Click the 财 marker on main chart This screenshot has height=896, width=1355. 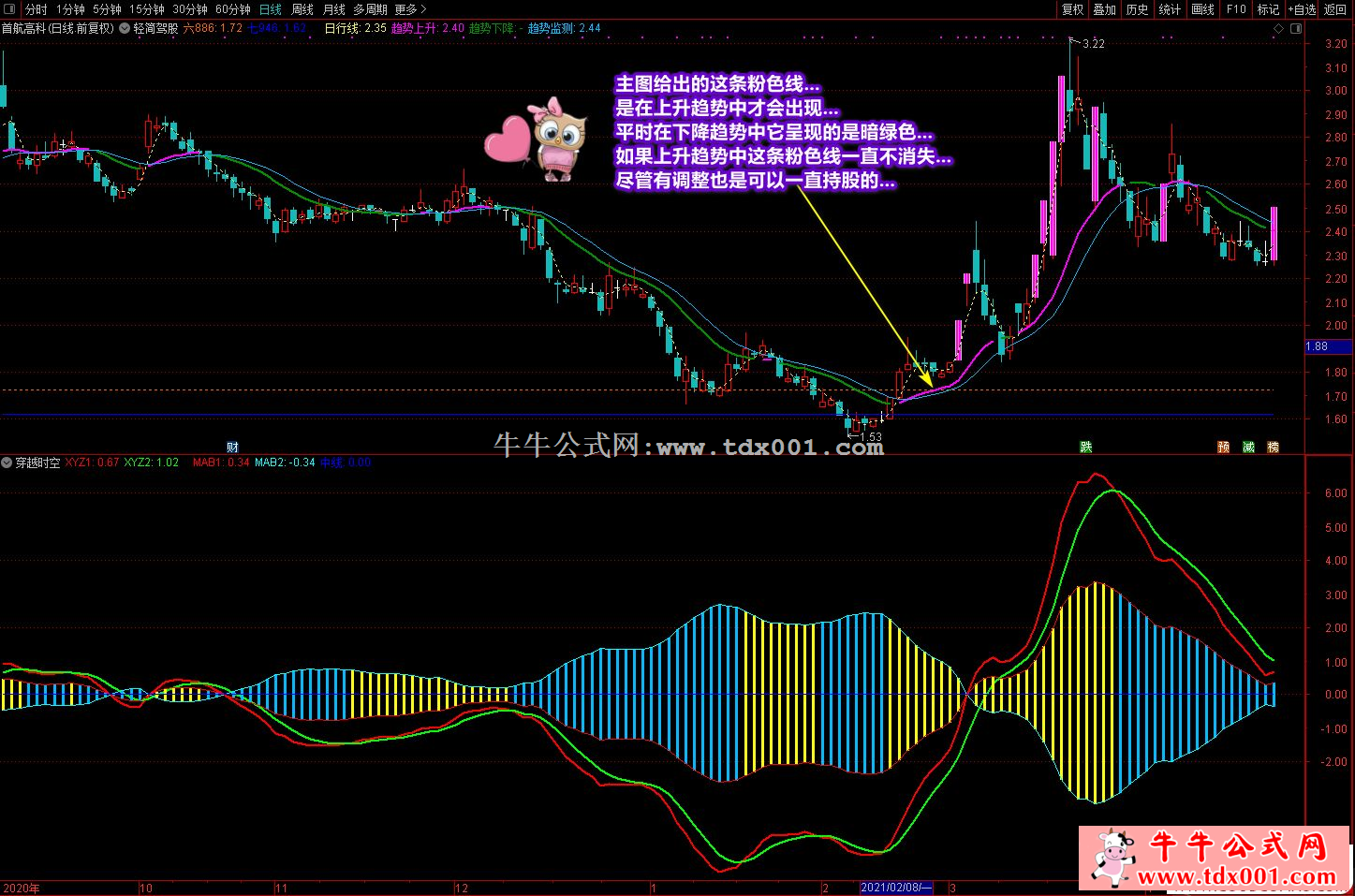pos(233,448)
